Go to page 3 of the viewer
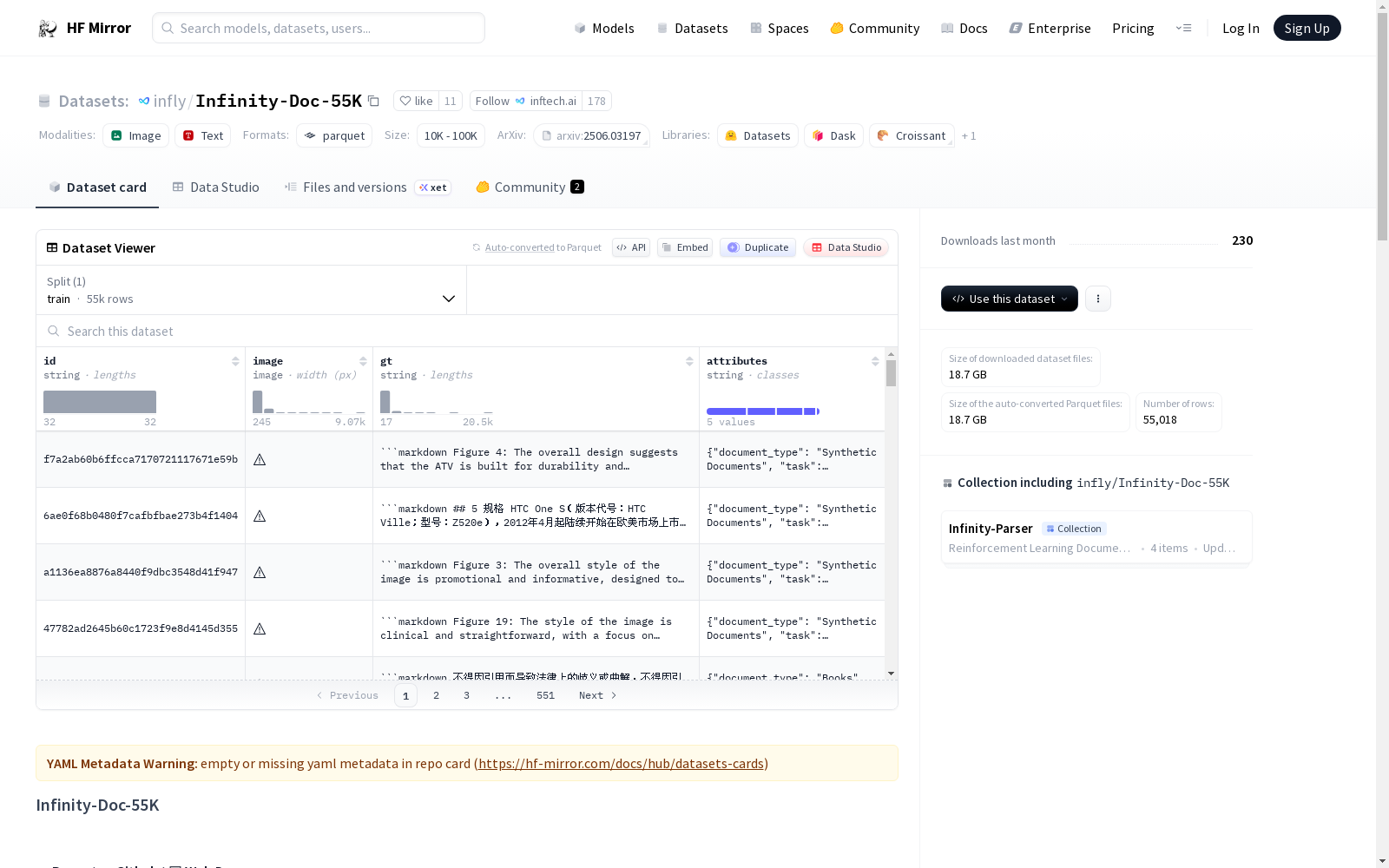 [x=466, y=695]
